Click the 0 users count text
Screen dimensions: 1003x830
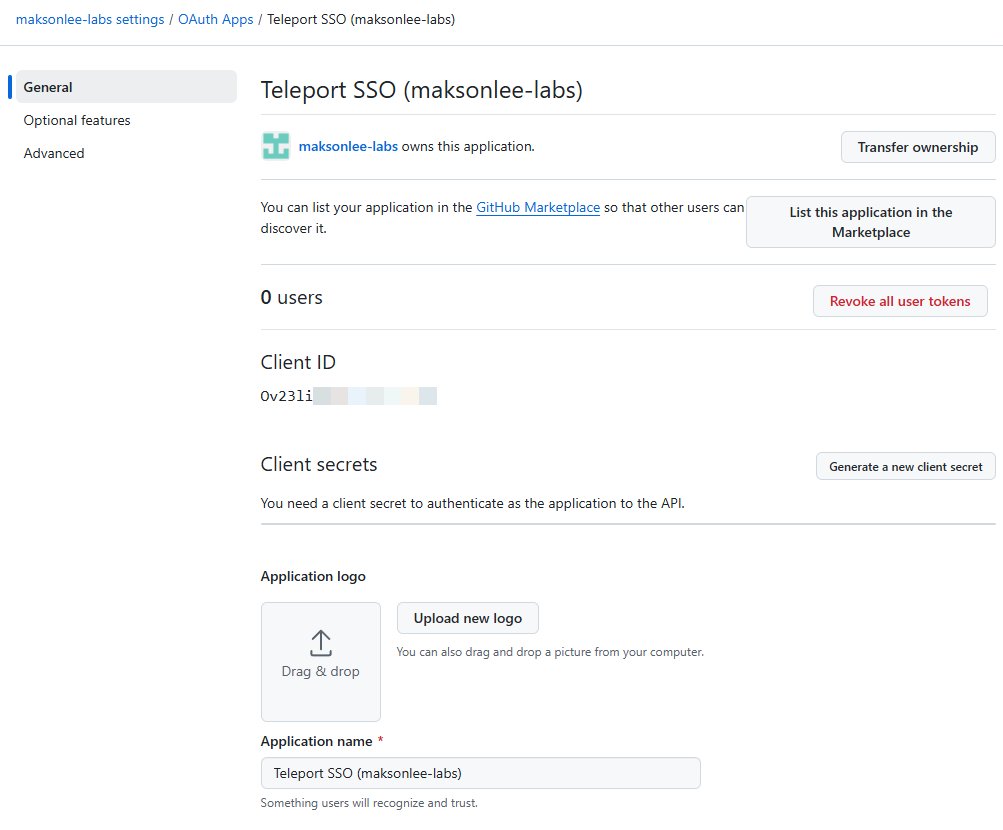[x=292, y=297]
